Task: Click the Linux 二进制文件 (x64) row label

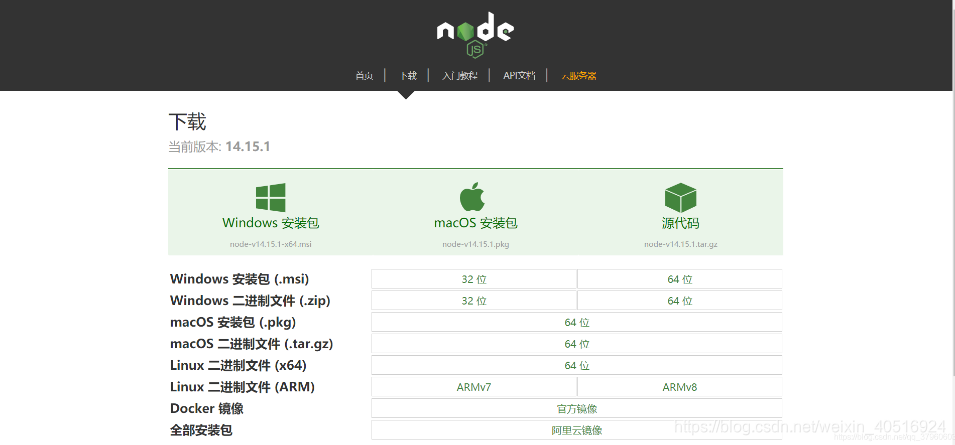Action: [238, 365]
